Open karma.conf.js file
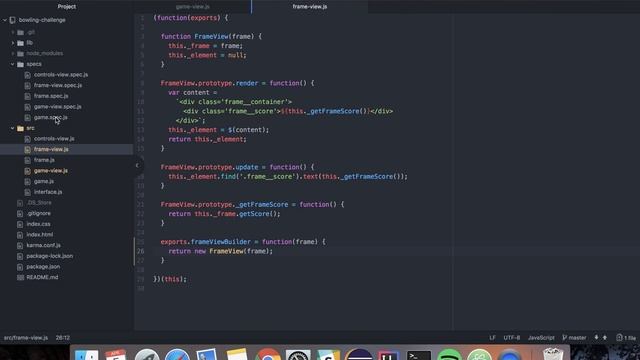 (43, 245)
